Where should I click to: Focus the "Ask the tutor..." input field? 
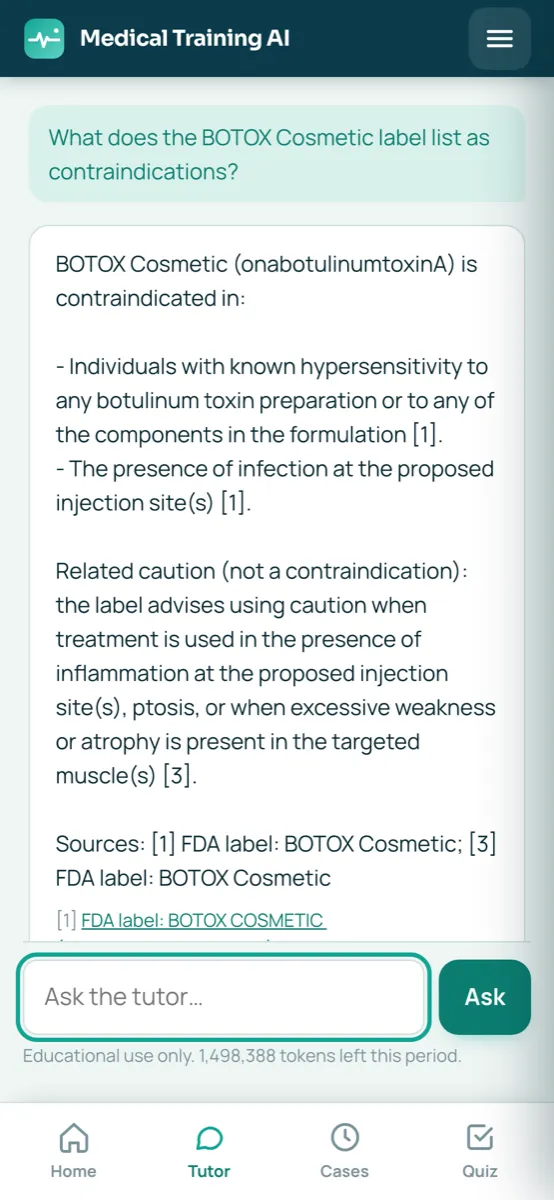224,997
